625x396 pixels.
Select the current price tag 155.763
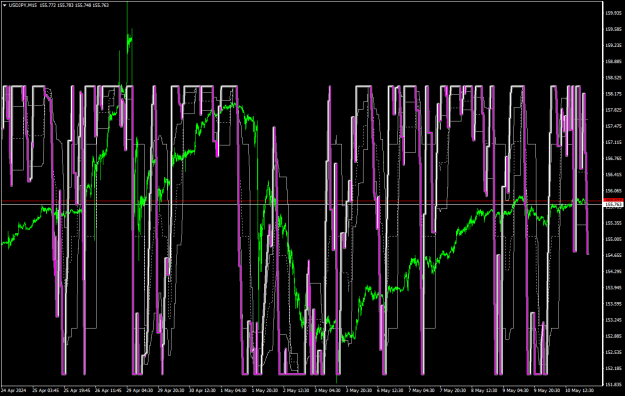[x=613, y=205]
